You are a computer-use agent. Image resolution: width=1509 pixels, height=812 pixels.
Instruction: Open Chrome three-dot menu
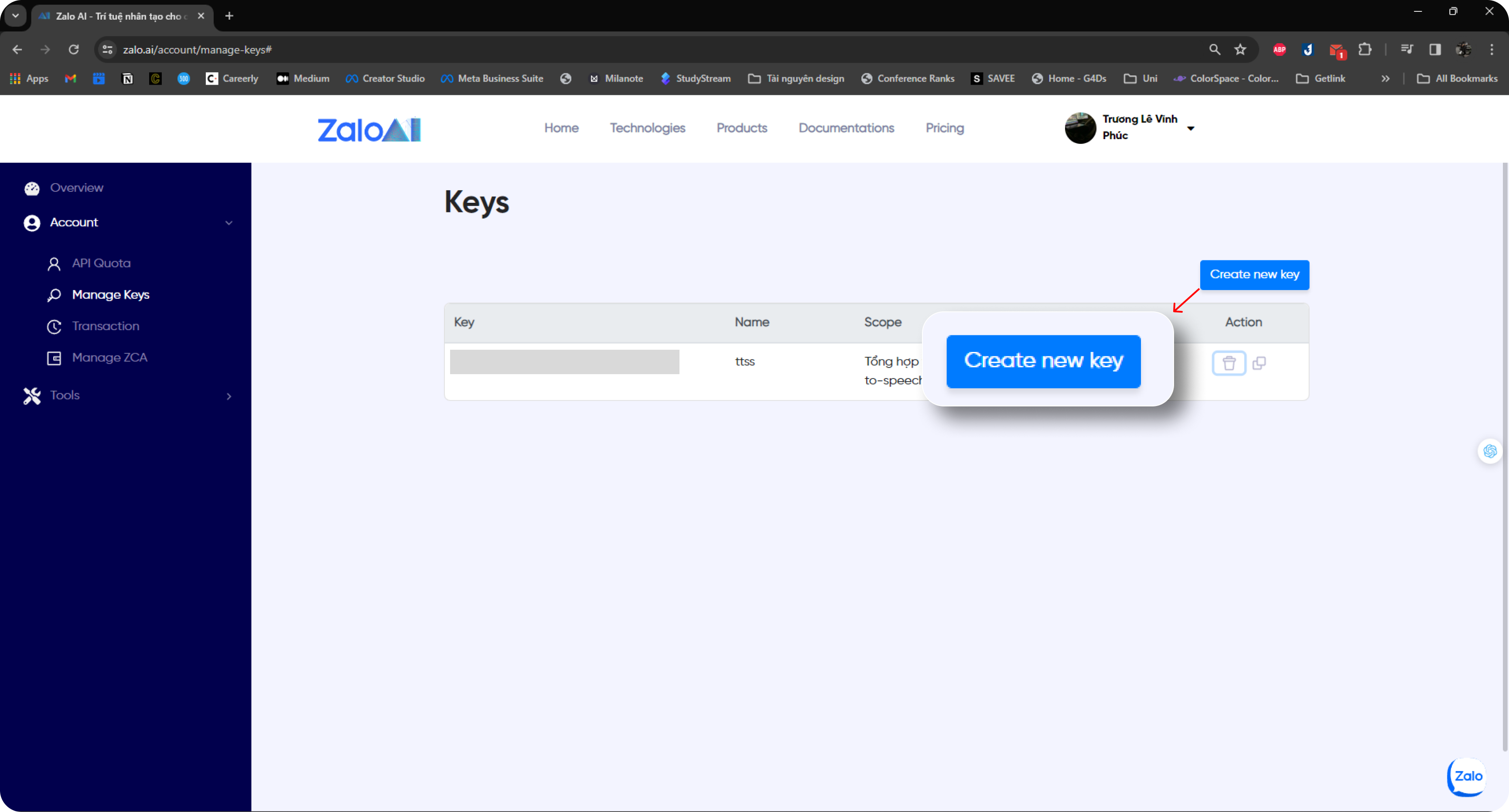pyautogui.click(x=1492, y=49)
